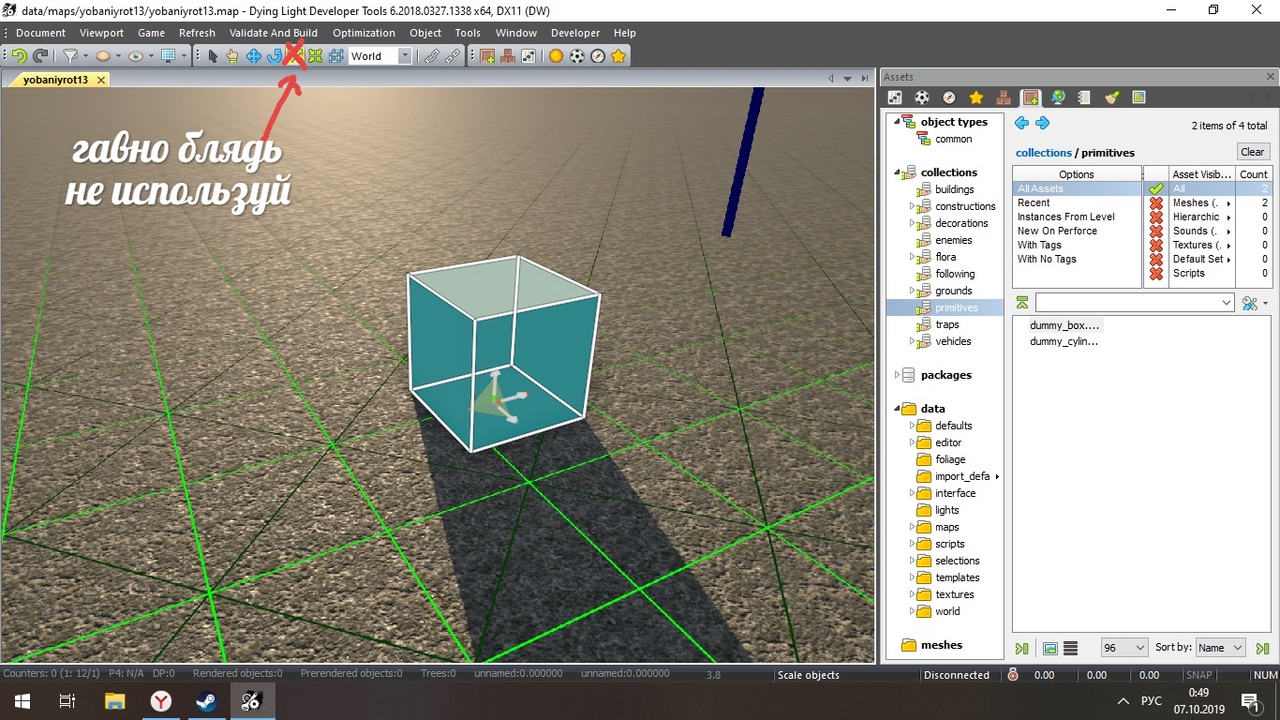Collapse the collections tree node
The width and height of the screenshot is (1280, 720).
click(897, 172)
